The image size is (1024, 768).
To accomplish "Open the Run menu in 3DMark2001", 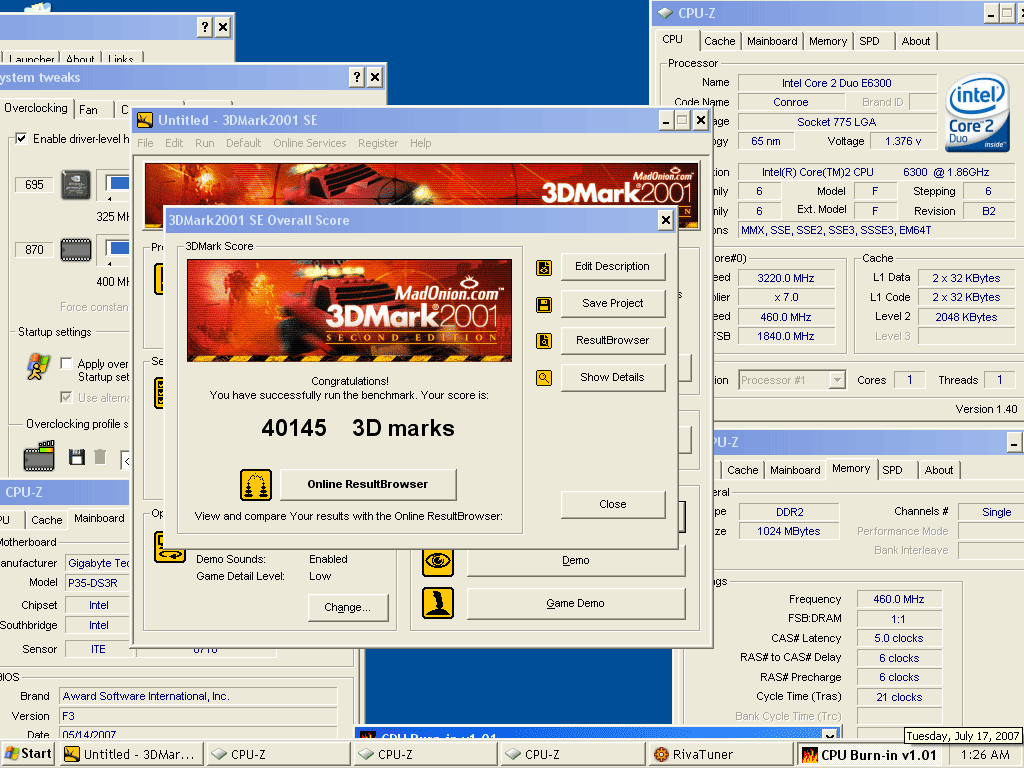I will pos(204,143).
